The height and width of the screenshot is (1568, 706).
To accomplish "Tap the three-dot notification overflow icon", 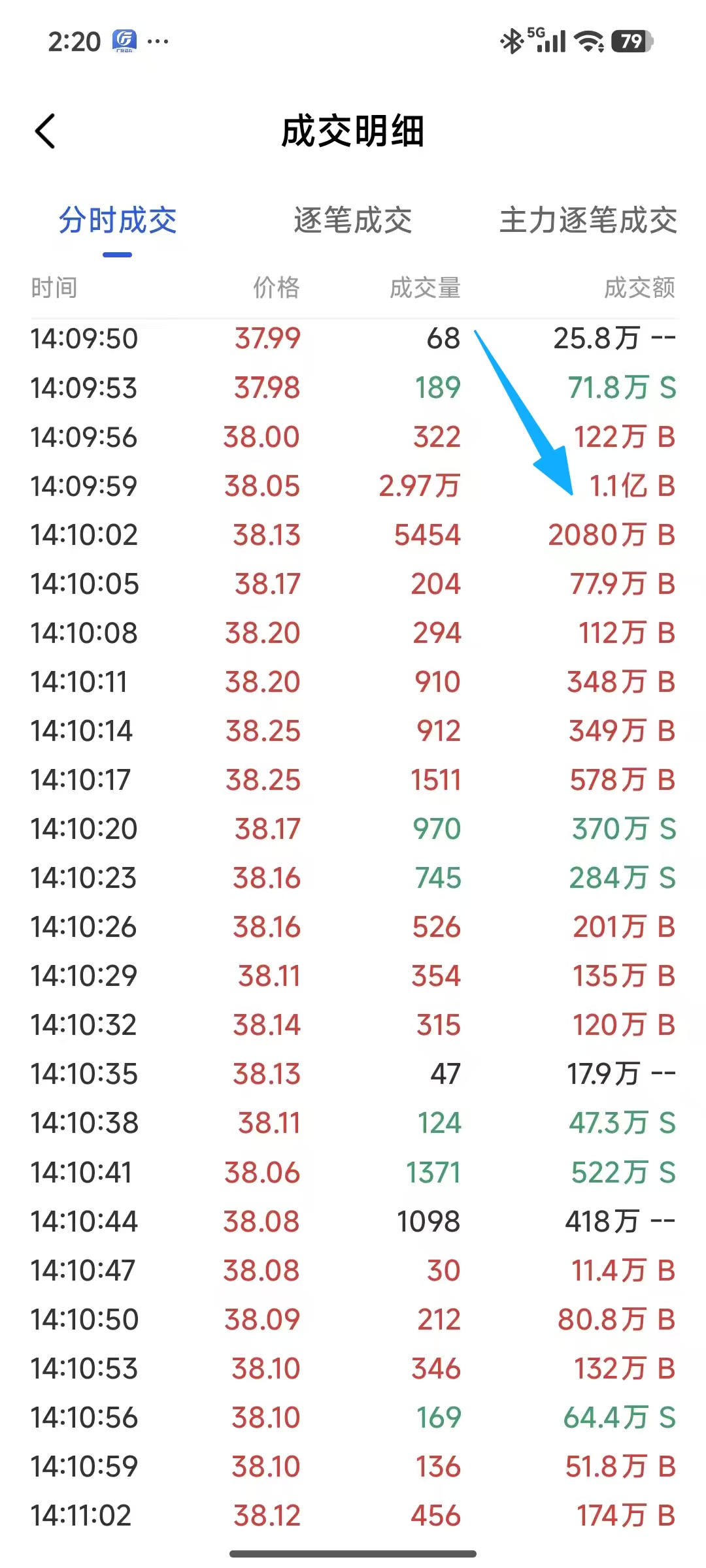I will pyautogui.click(x=158, y=42).
